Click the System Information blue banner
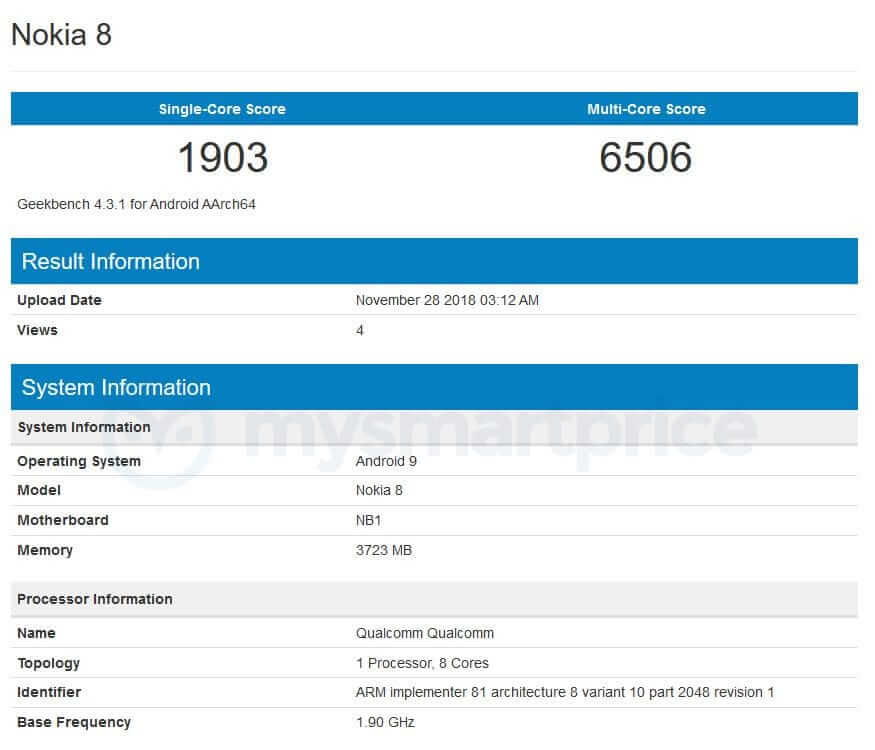Image resolution: width=875 pixels, height=750 pixels. pos(116,387)
